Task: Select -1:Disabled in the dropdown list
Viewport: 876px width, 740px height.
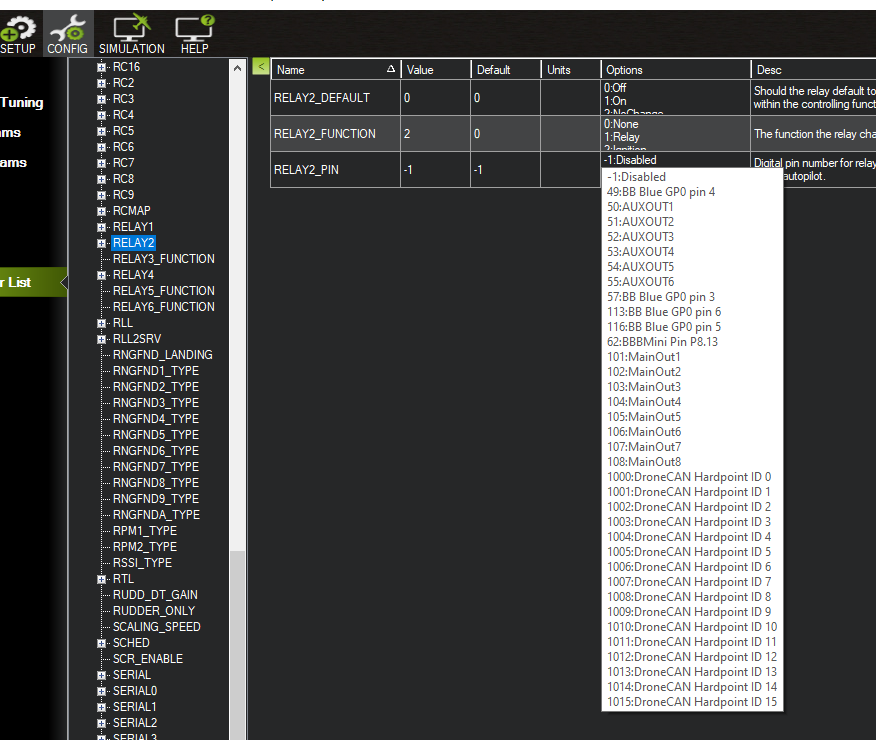Action: click(x=636, y=177)
